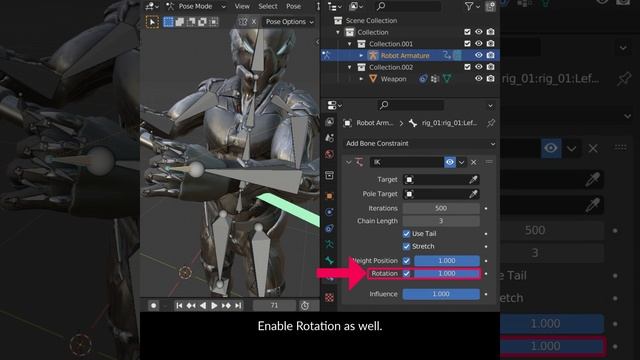
Task: Open the Select menu
Action: (268, 6)
